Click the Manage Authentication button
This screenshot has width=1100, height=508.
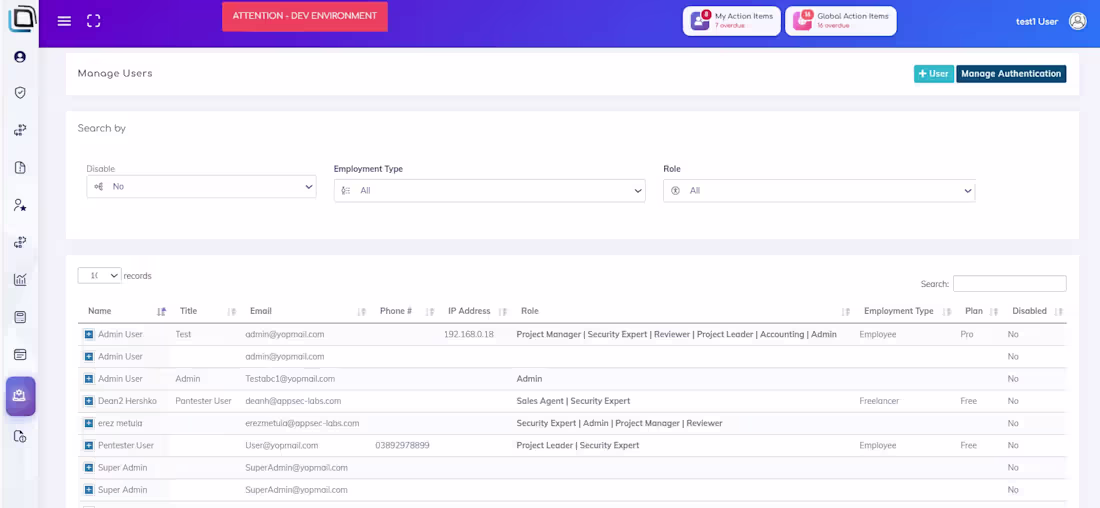1011,74
